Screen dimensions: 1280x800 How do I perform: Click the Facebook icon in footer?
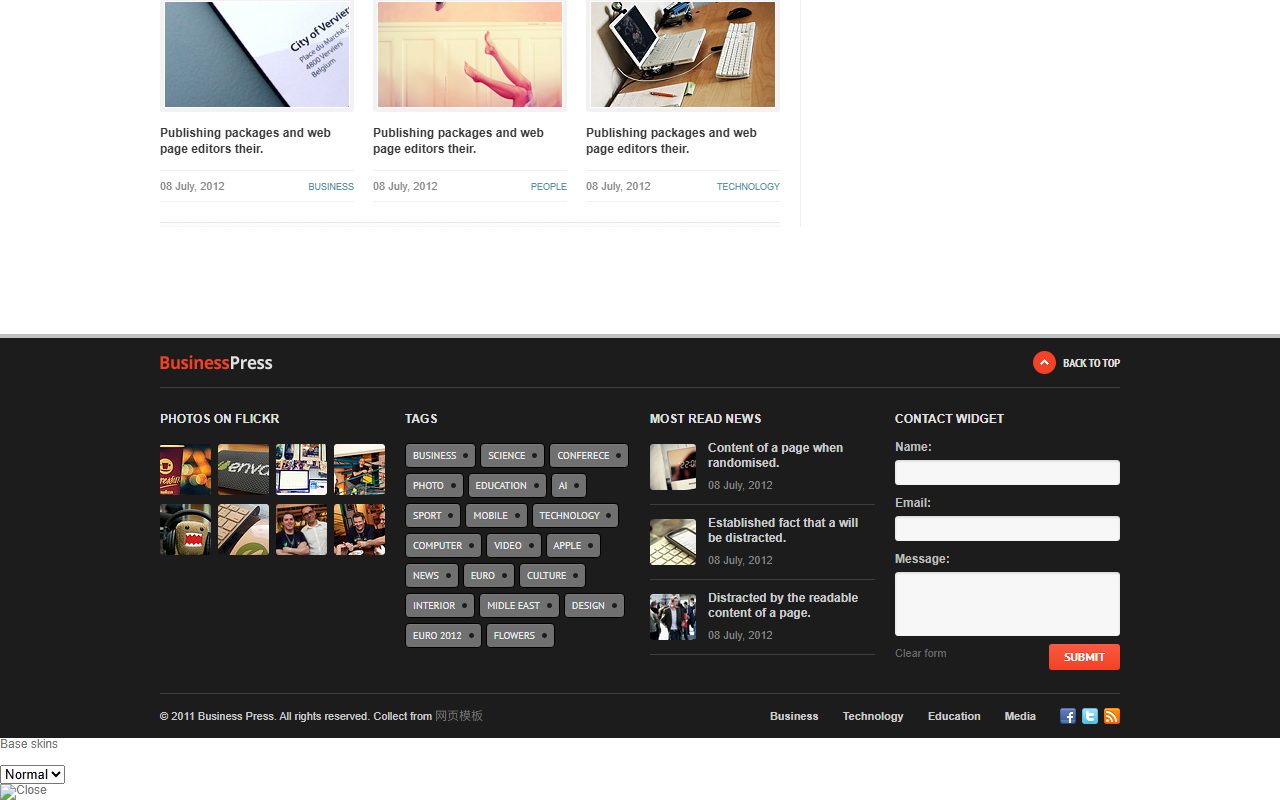click(1068, 716)
